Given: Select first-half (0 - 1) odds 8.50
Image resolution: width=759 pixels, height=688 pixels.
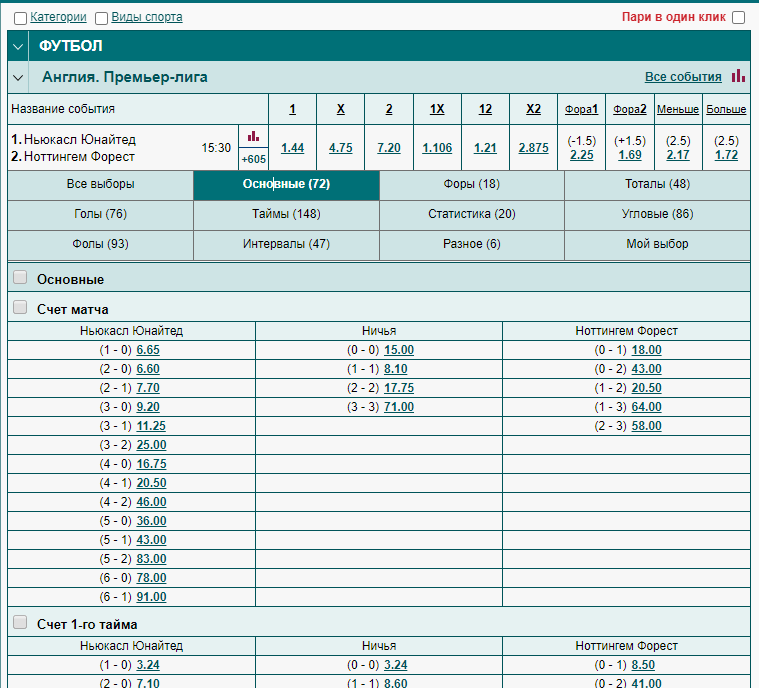Looking at the screenshot, I should pyautogui.click(x=643, y=665).
